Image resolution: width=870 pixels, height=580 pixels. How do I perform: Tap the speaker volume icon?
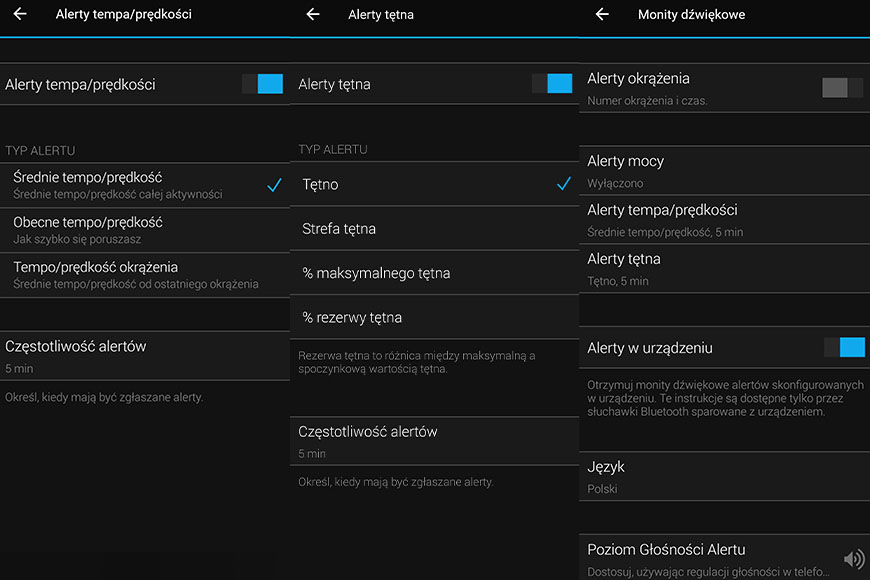(x=854, y=558)
